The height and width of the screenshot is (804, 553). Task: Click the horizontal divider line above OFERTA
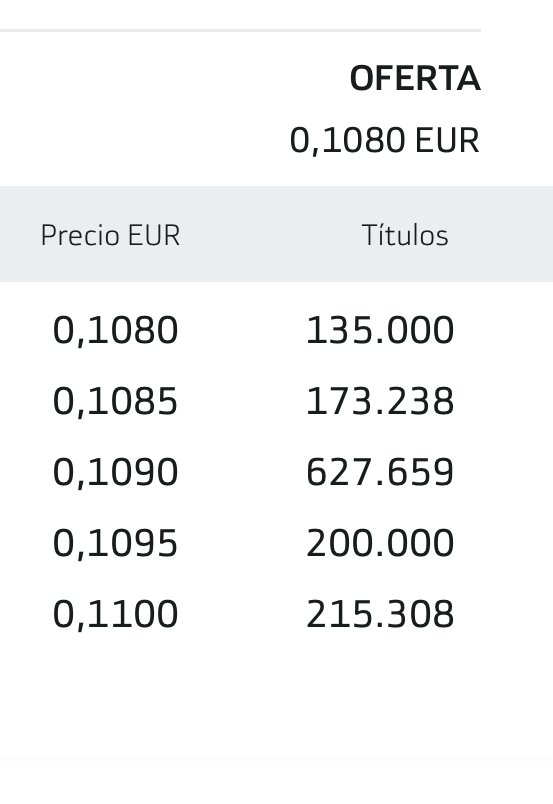click(240, 31)
